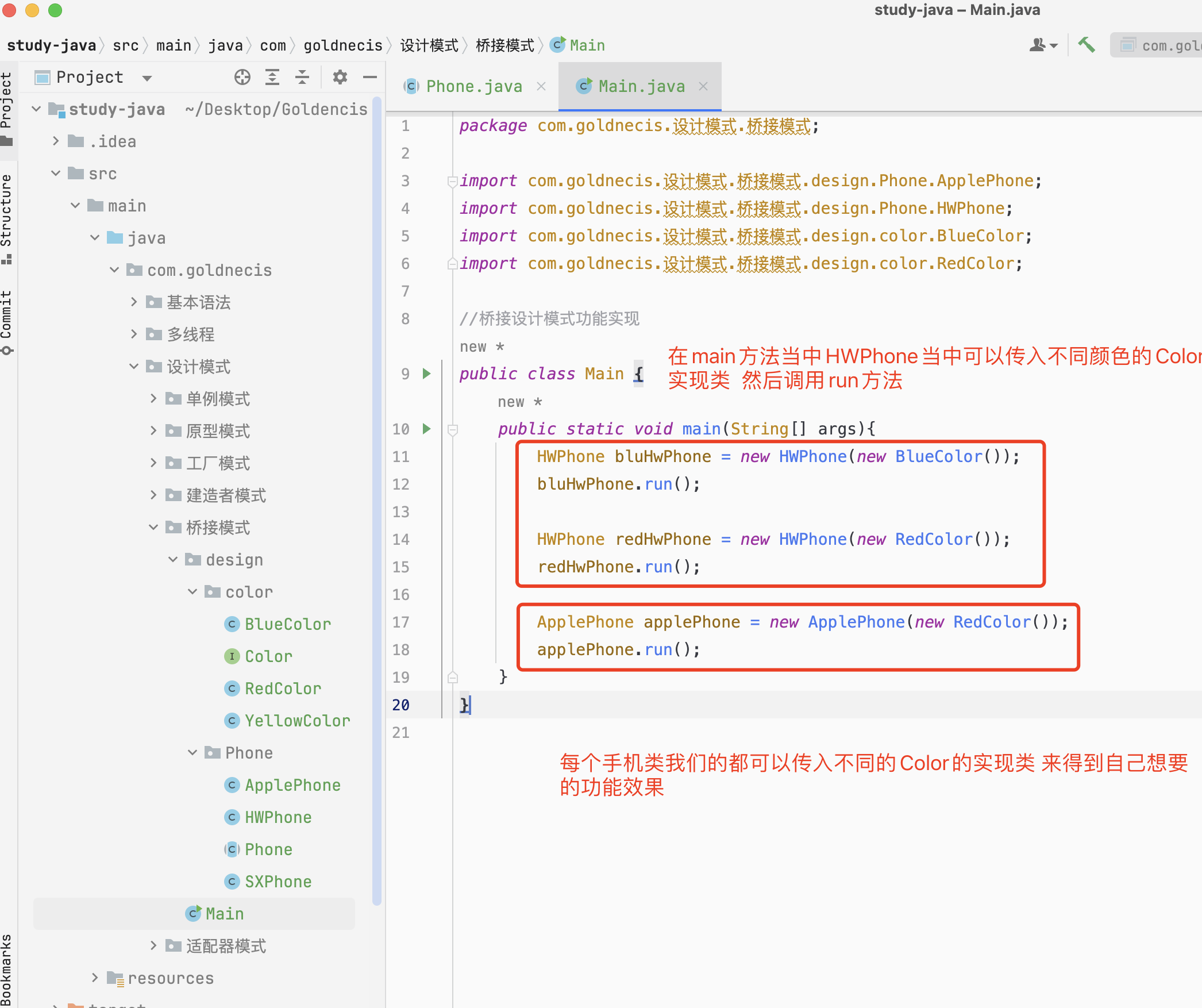Expand the 适配器模式 package
The height and width of the screenshot is (1008, 1202).
click(153, 945)
